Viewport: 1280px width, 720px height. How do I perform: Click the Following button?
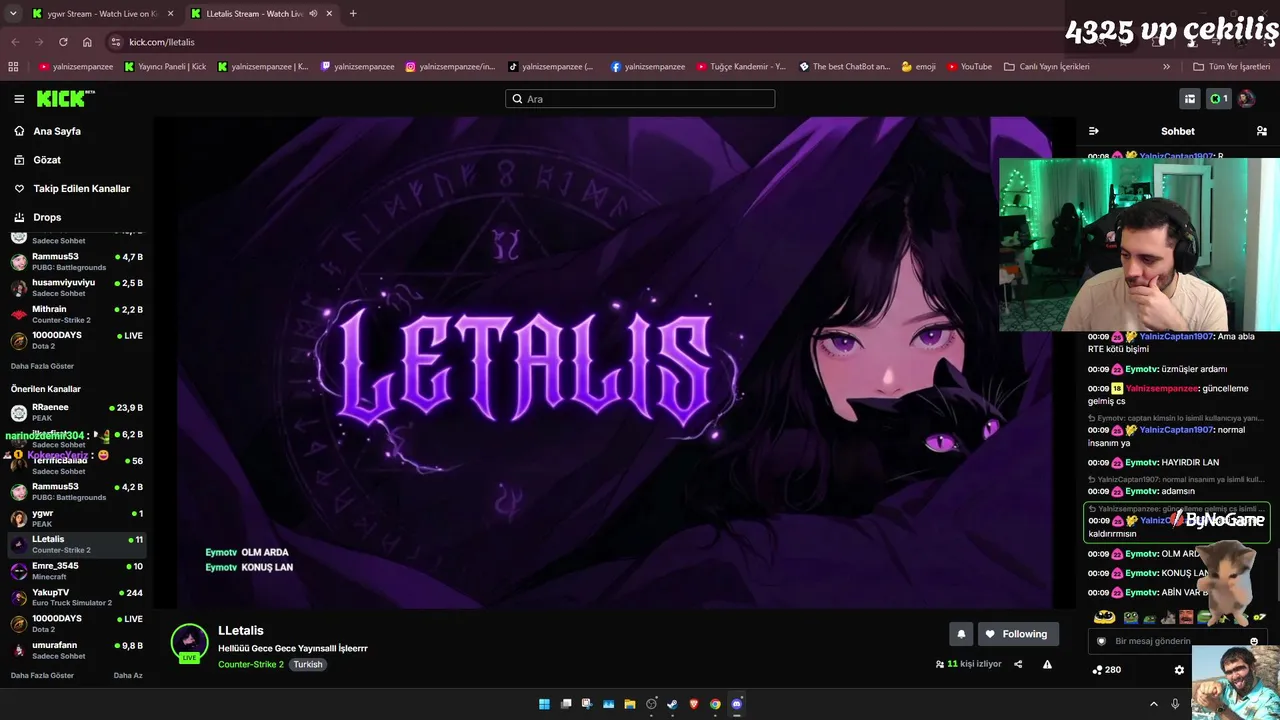tap(1017, 634)
